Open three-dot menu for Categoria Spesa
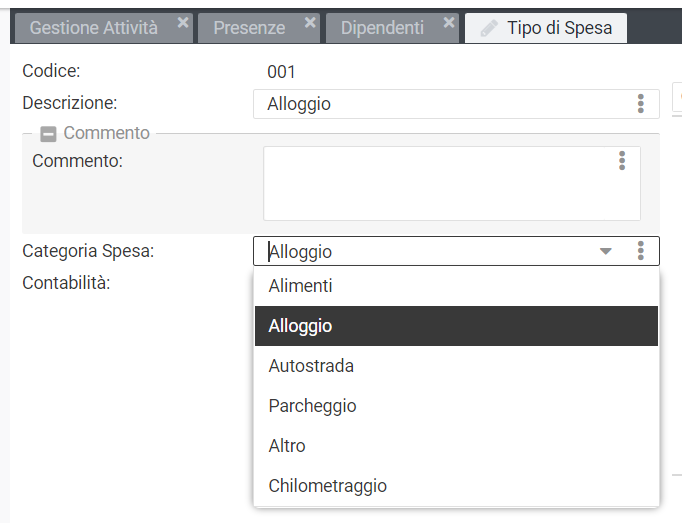Screen dimensions: 682x523 (641, 251)
